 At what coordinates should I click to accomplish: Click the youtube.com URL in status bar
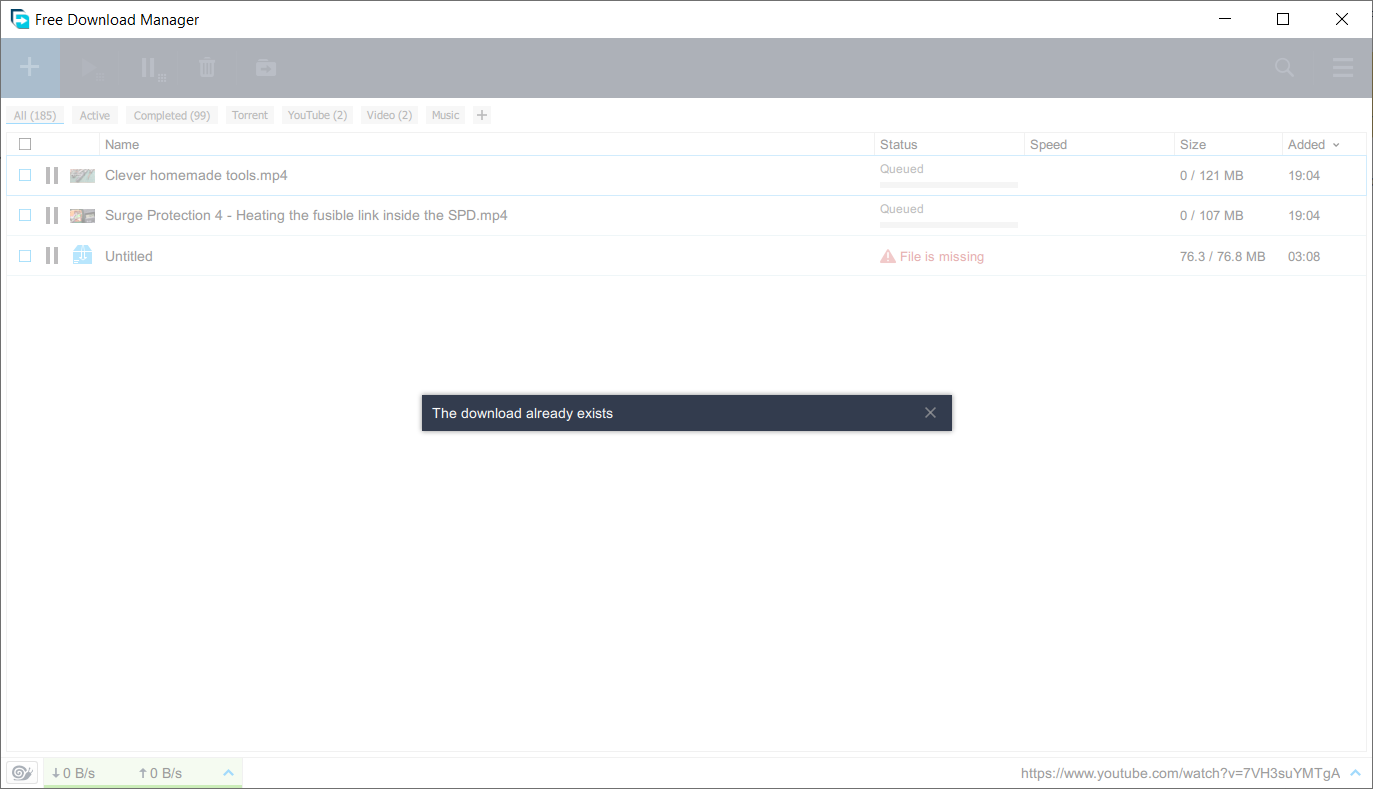[1180, 773]
